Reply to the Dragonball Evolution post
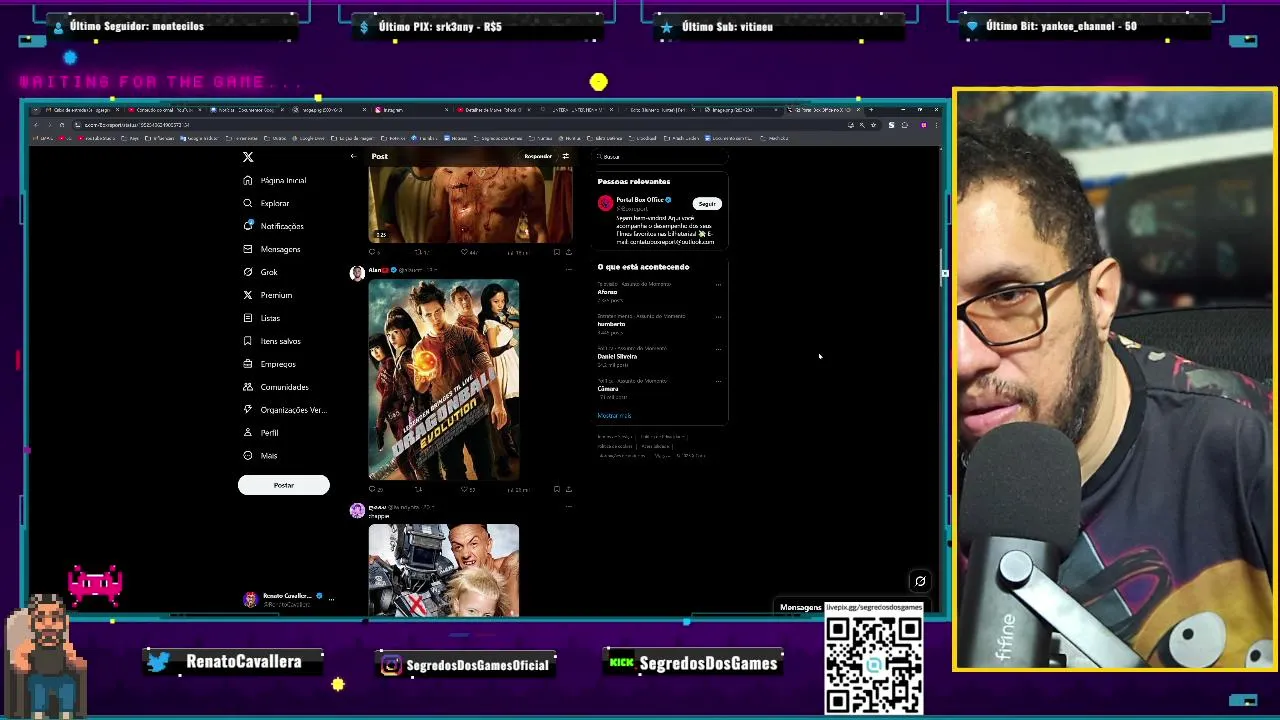 [x=373, y=489]
